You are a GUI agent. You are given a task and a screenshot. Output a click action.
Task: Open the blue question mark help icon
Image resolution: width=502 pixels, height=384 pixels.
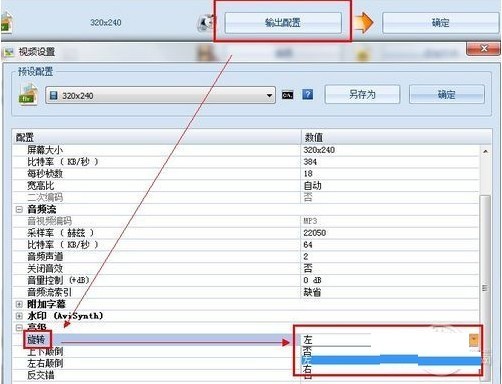(x=307, y=95)
